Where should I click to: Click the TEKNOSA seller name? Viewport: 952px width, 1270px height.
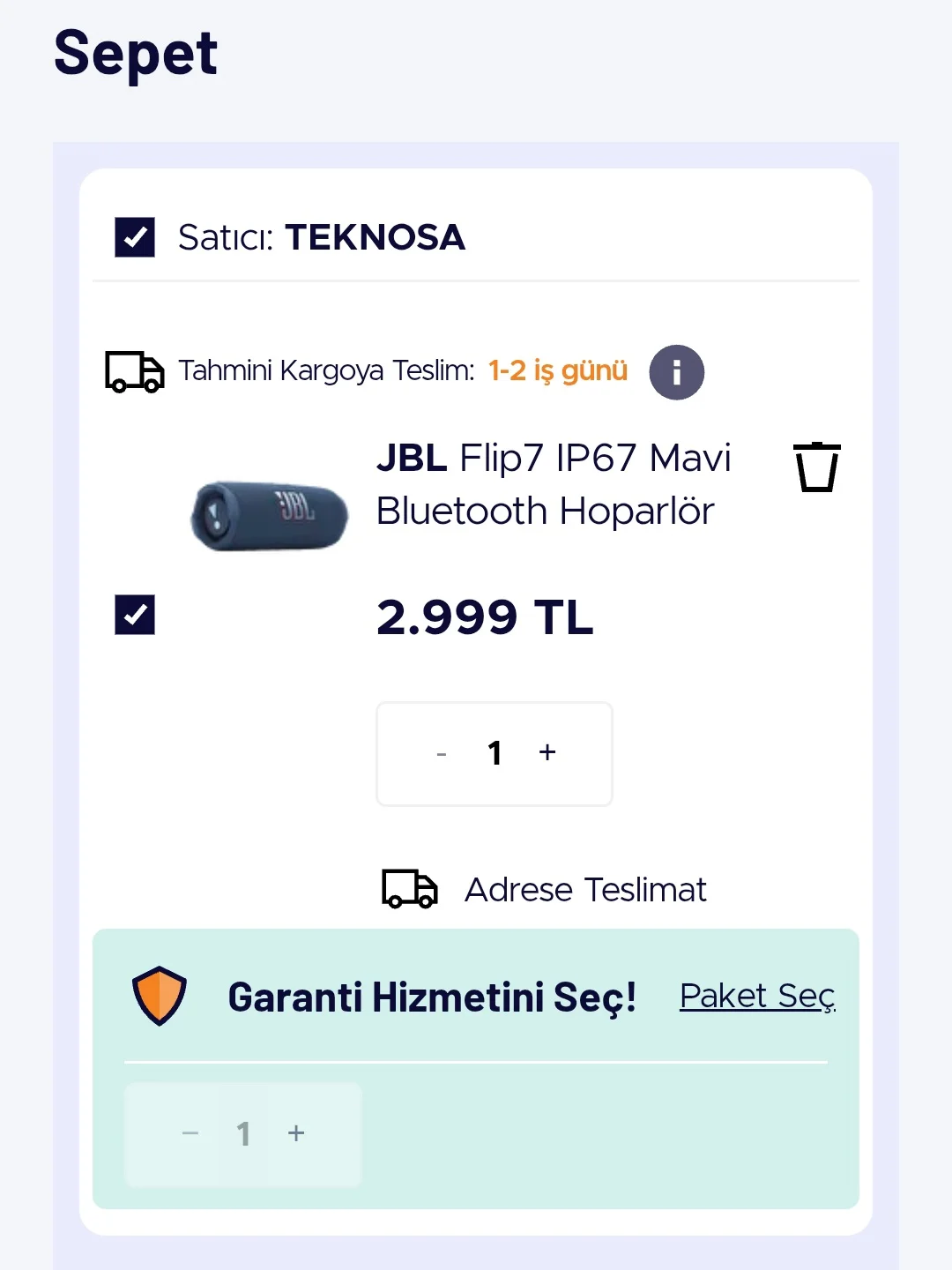375,237
